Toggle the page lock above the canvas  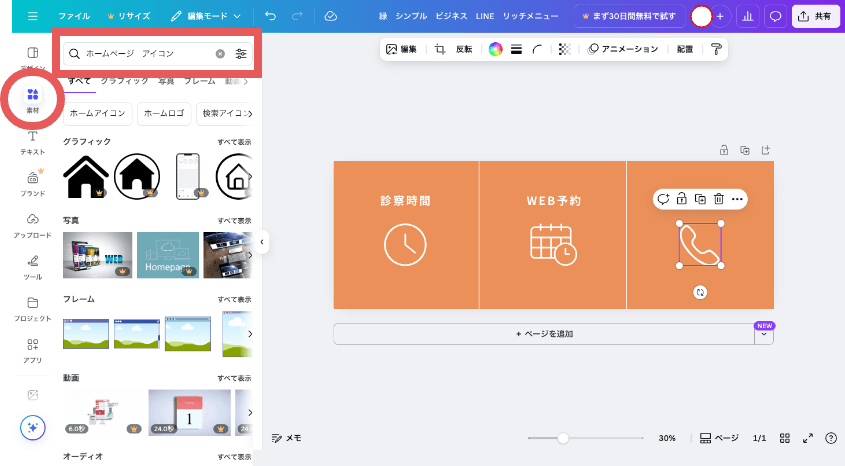[x=724, y=150]
